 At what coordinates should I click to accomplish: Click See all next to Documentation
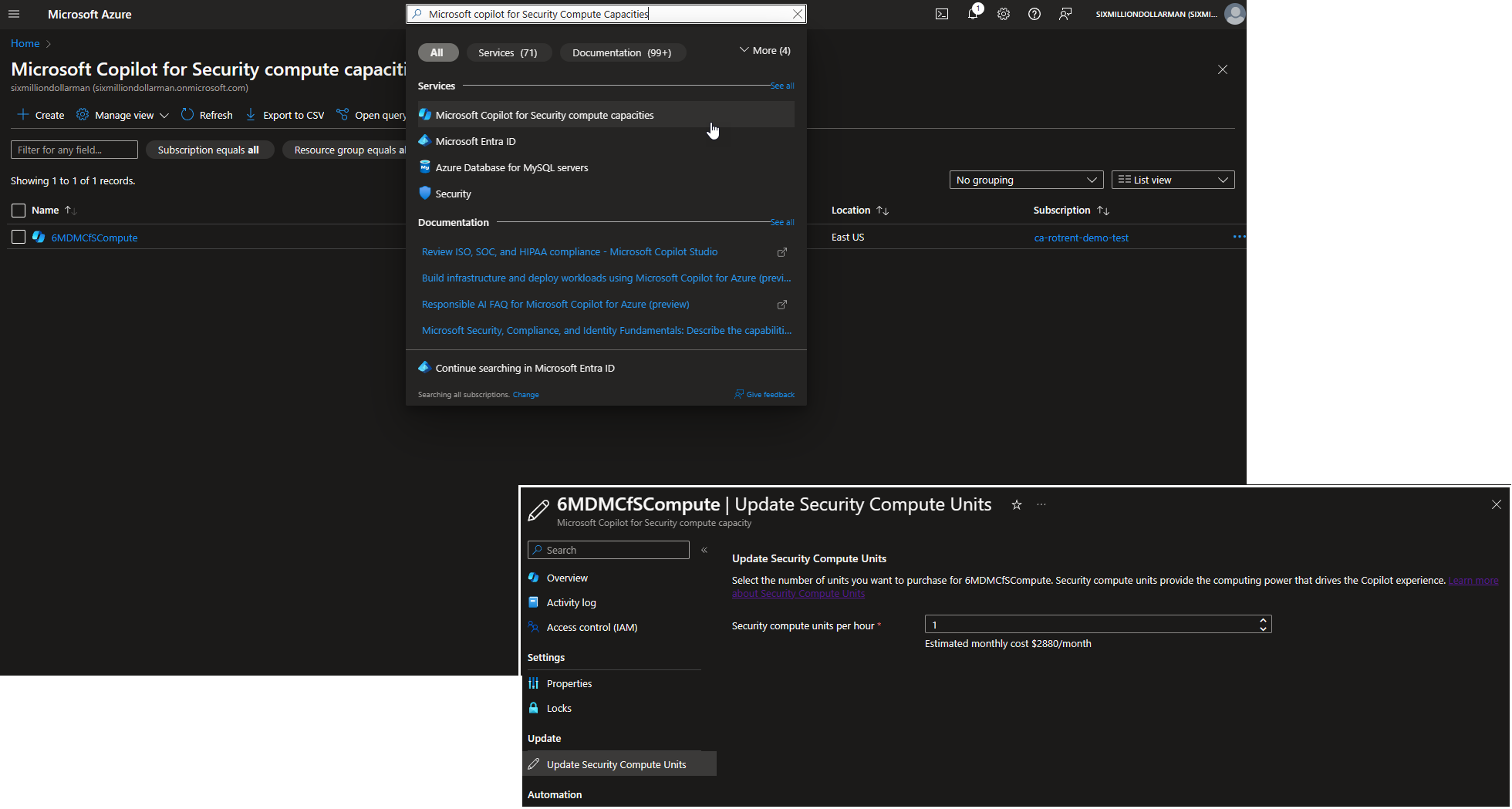782,222
